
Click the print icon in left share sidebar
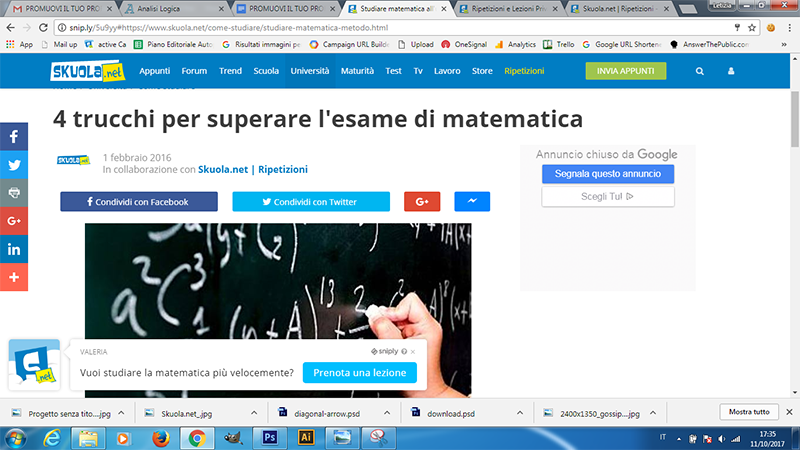coord(14,193)
